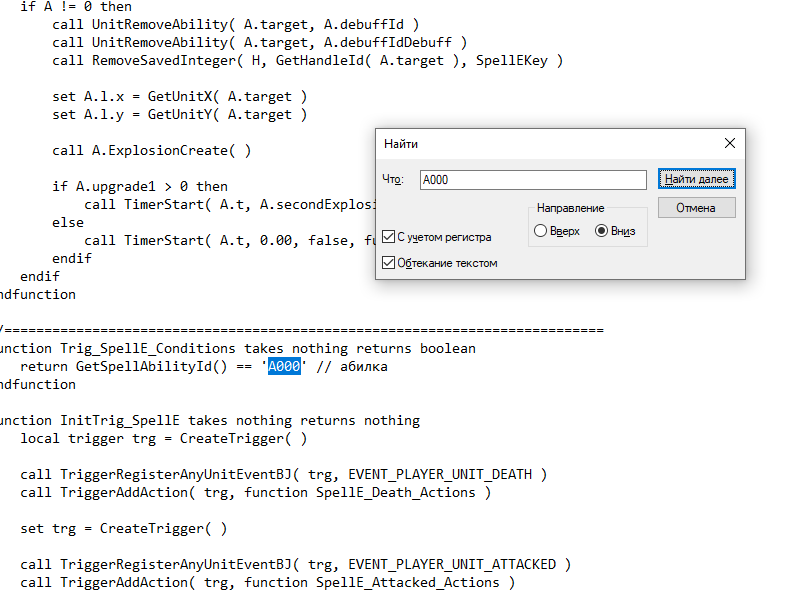Click the 'set trg = CreateTrigger( )' line

(124, 528)
